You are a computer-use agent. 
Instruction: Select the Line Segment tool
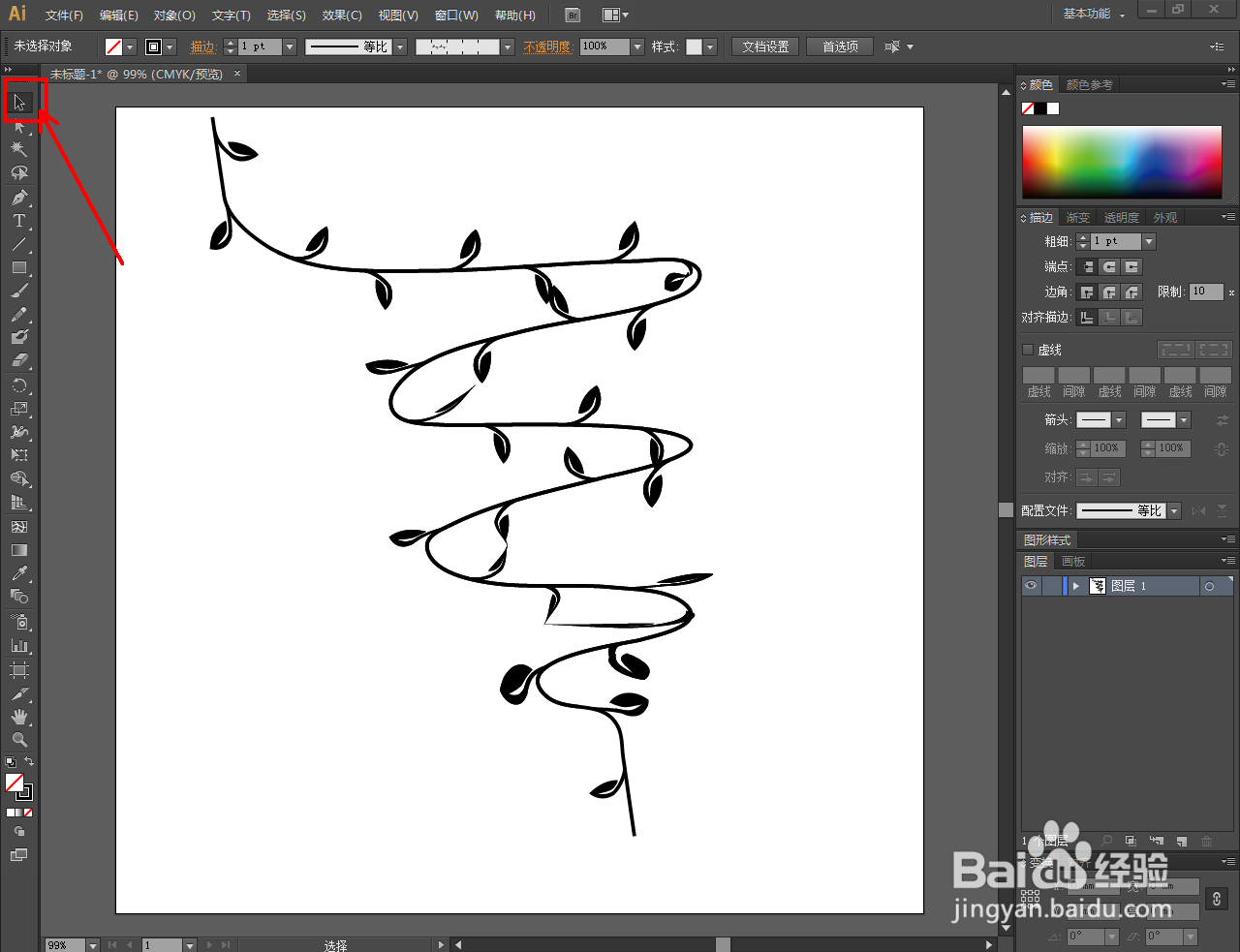pos(19,244)
